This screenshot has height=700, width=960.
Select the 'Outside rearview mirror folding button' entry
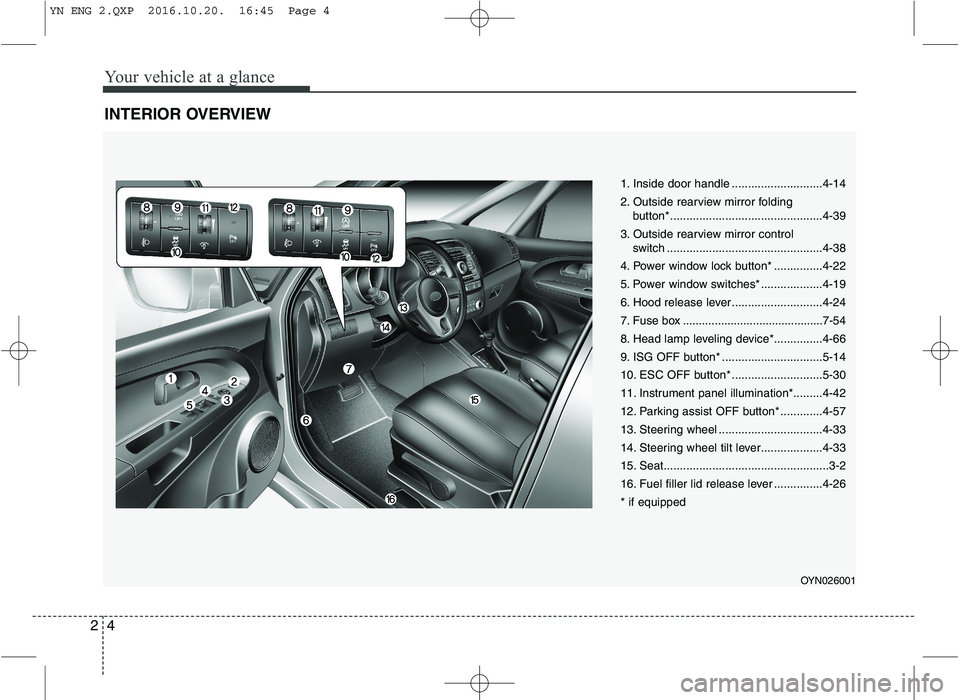[x=733, y=209]
